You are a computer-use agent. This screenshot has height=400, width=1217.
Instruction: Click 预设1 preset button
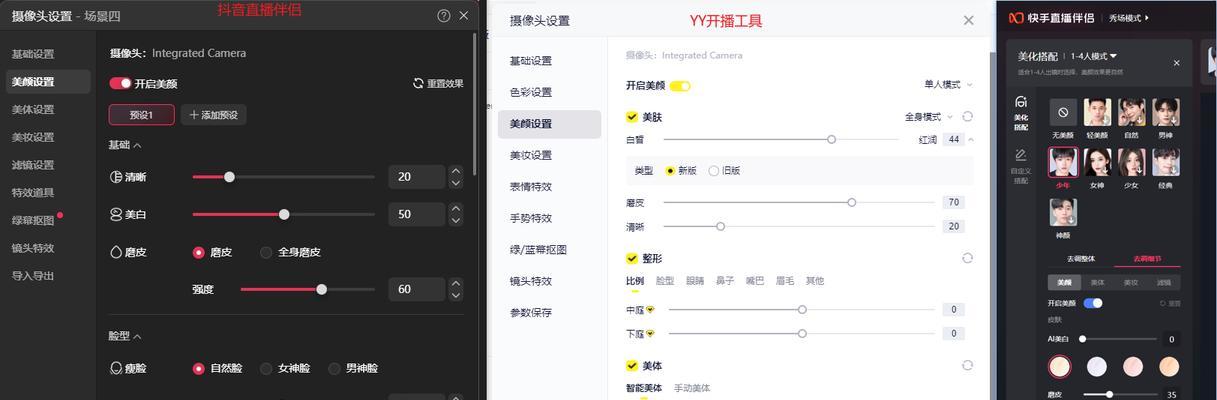[141, 115]
